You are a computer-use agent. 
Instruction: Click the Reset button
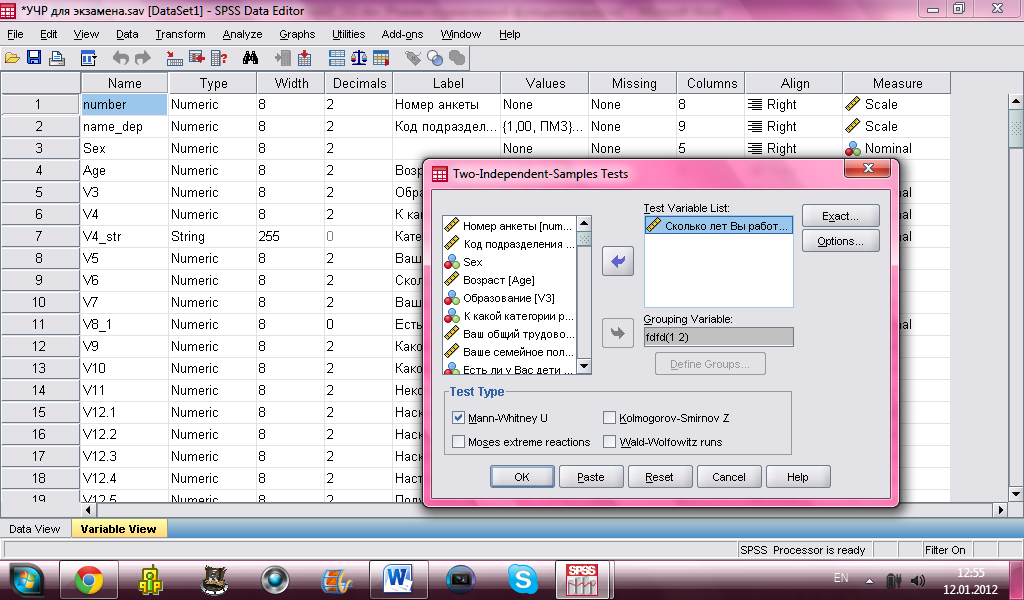660,477
